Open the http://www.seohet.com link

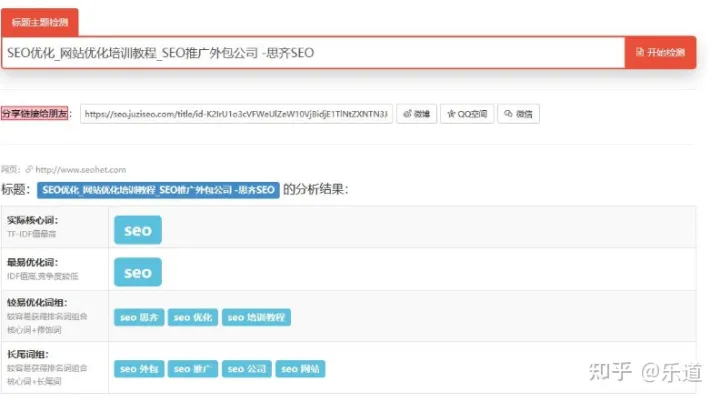pyautogui.click(x=81, y=170)
